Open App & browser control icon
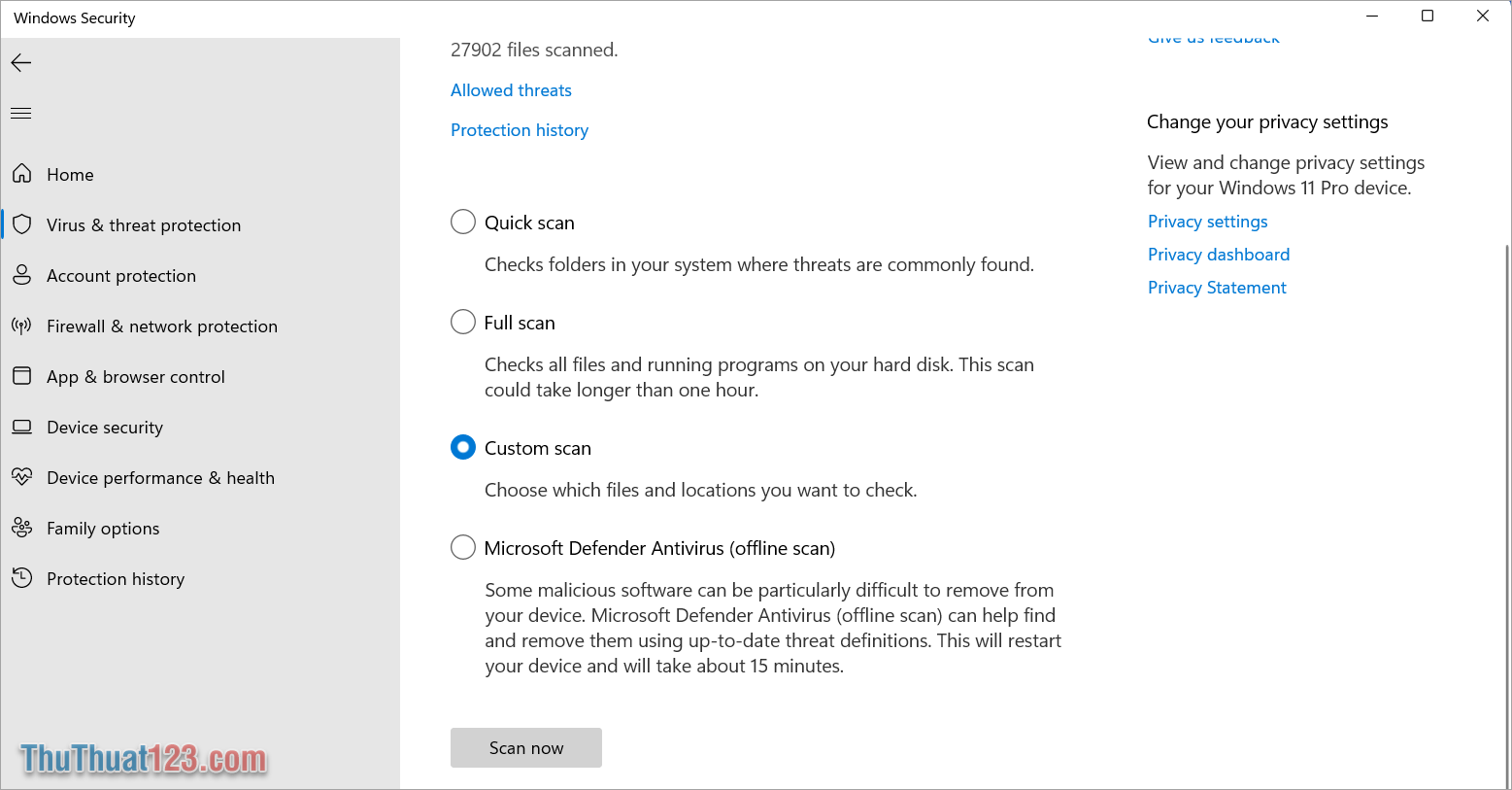Screen dimensions: 1512x790 tap(21, 376)
